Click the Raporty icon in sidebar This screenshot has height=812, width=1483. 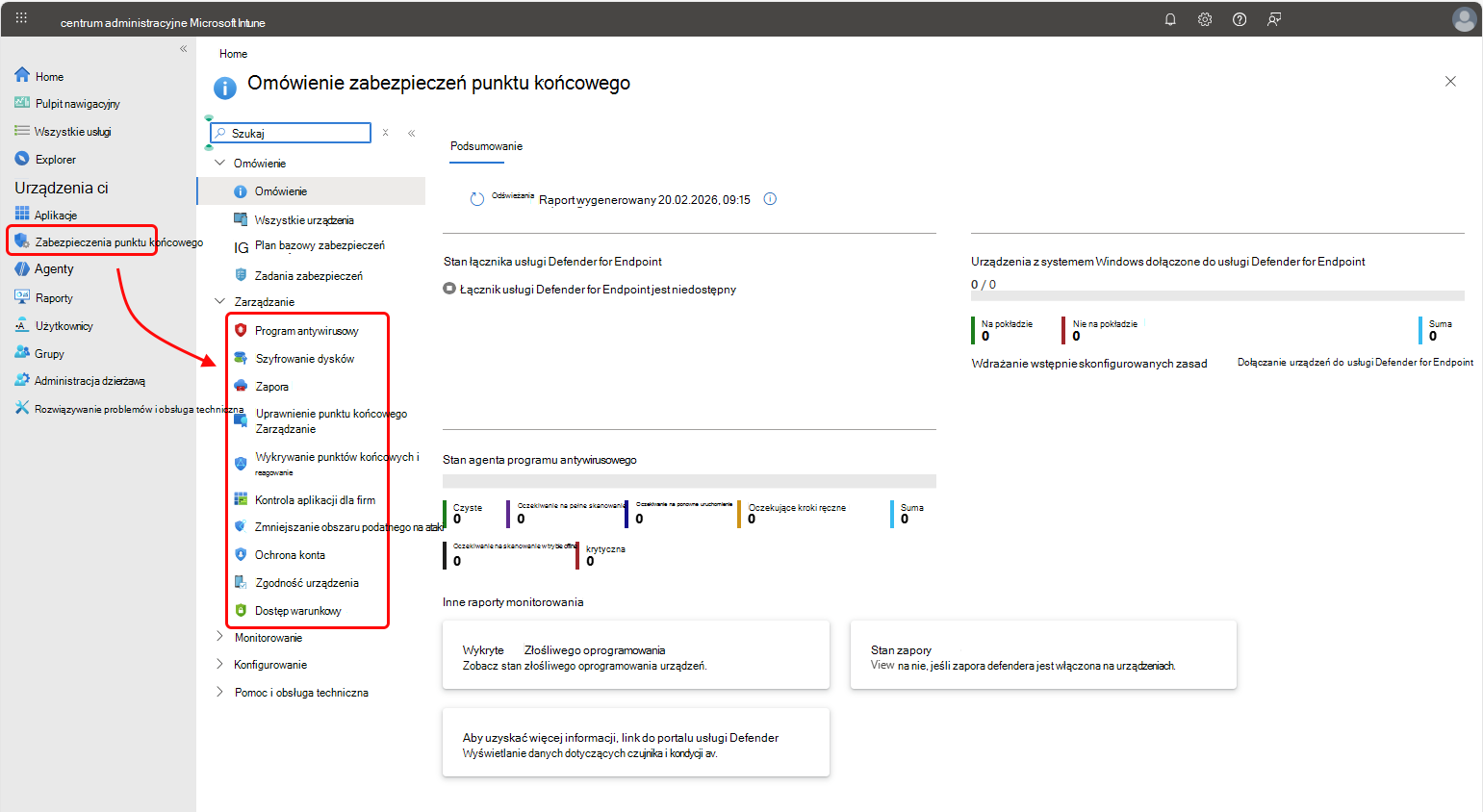click(22, 297)
